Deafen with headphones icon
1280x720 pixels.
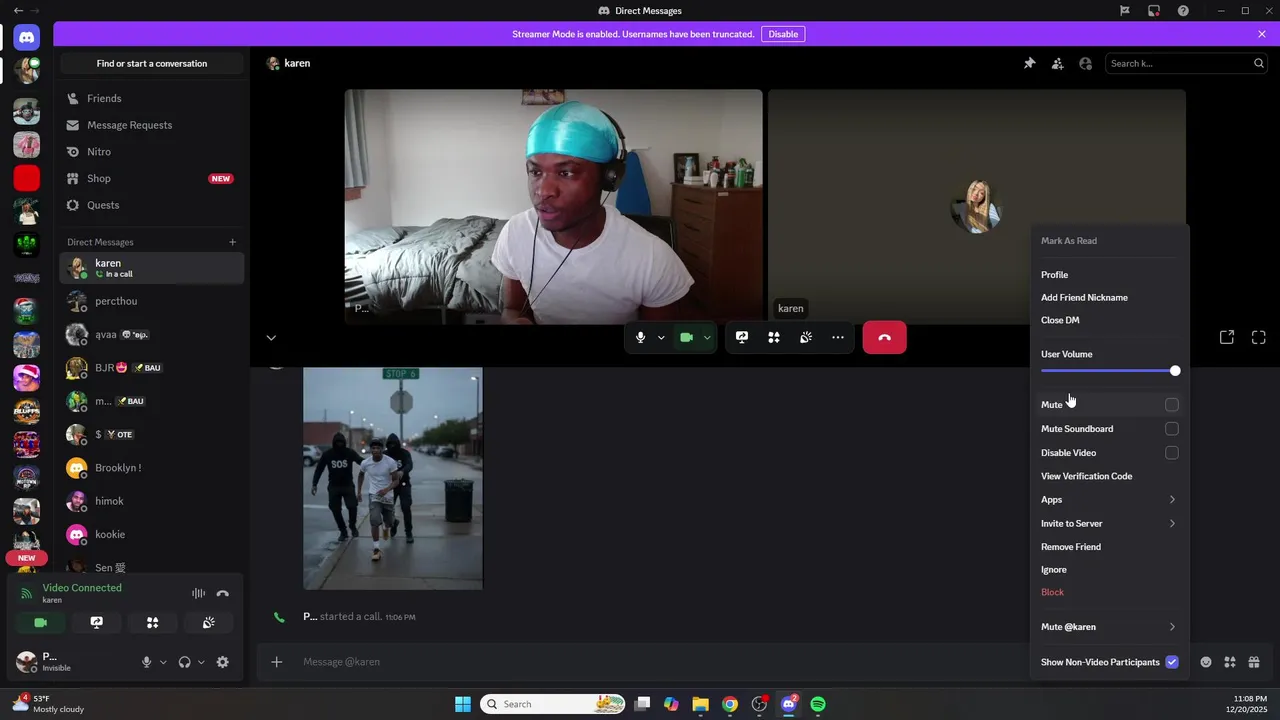click(x=184, y=662)
